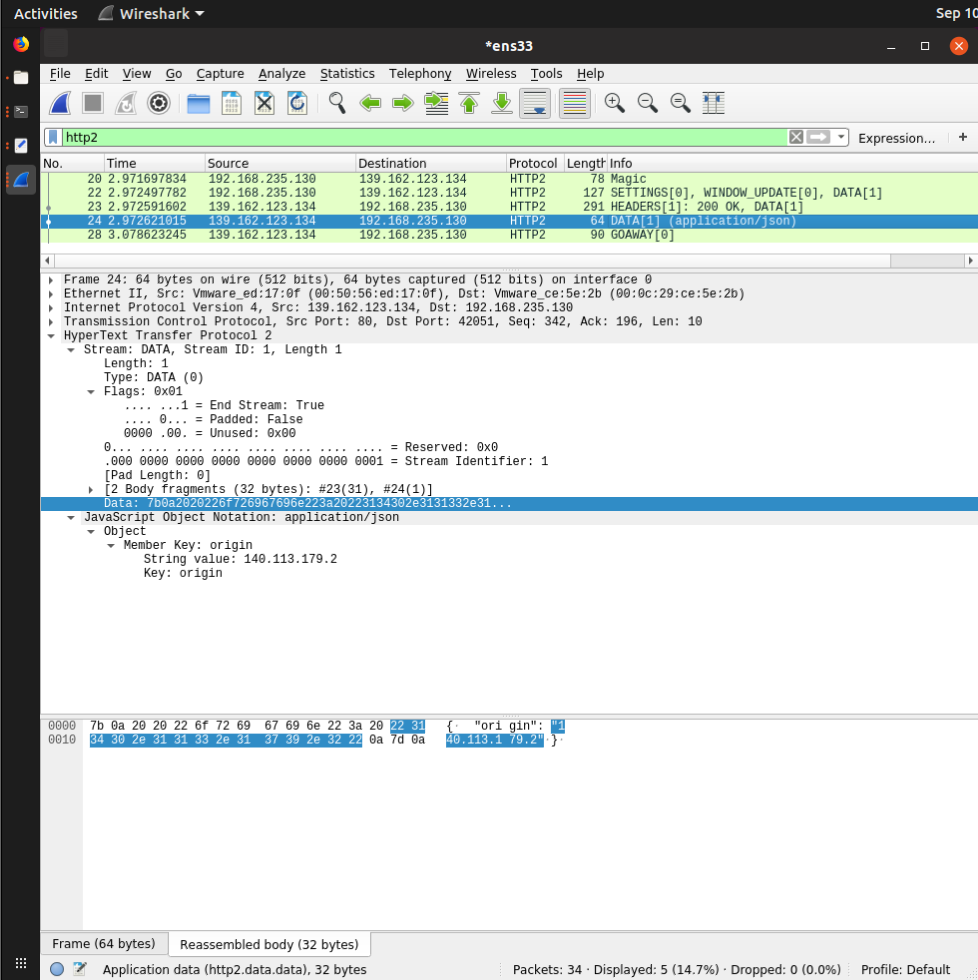Go to specified packet

pyautogui.click(x=436, y=103)
